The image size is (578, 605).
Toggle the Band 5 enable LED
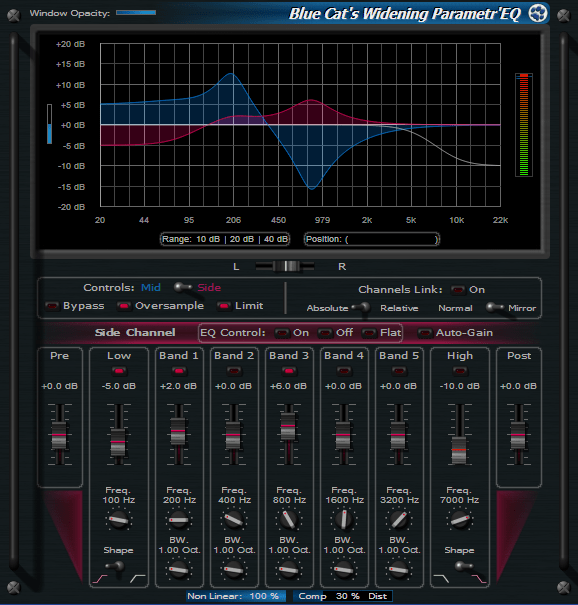[399, 371]
